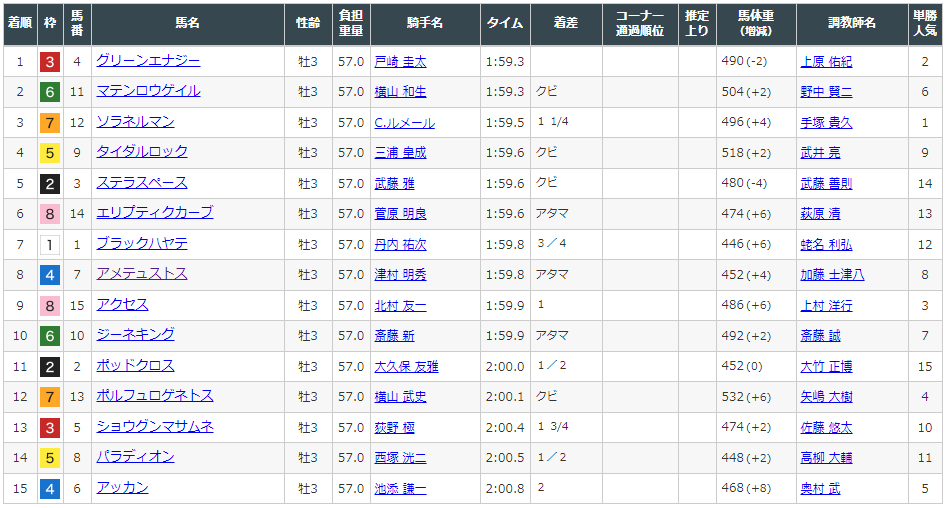Open jockey 北村 友一's profile
This screenshot has height=508, width=948.
click(400, 306)
